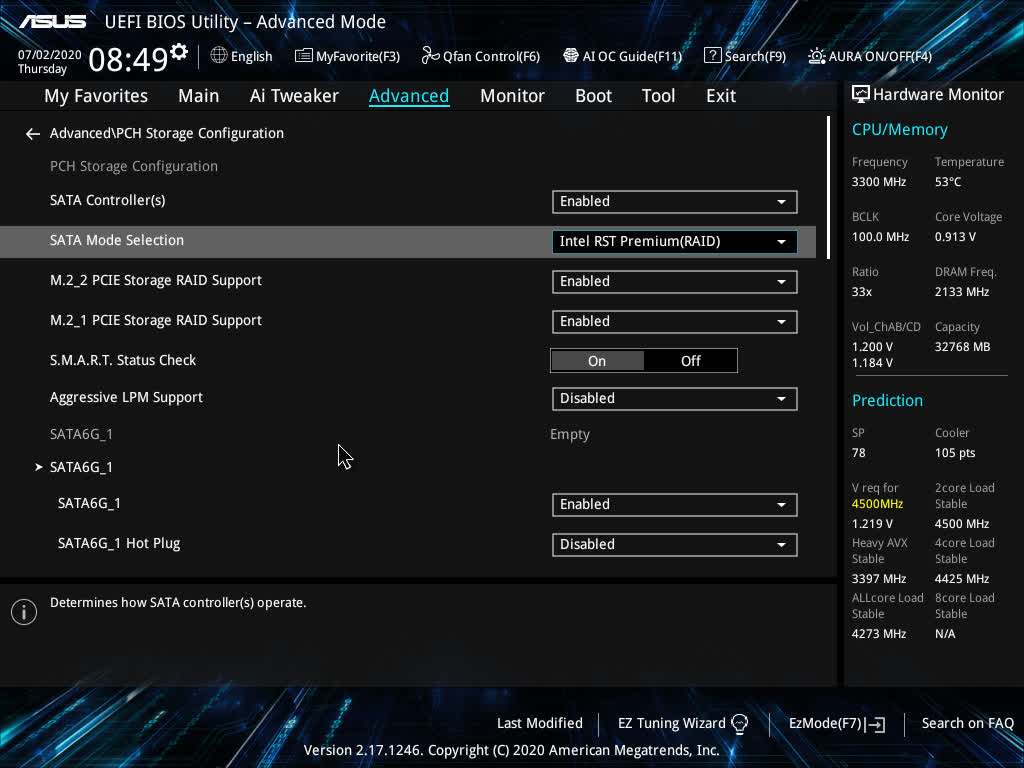The height and width of the screenshot is (768, 1024).
Task: Click the 32768 MB capacity value
Action: tap(962, 347)
